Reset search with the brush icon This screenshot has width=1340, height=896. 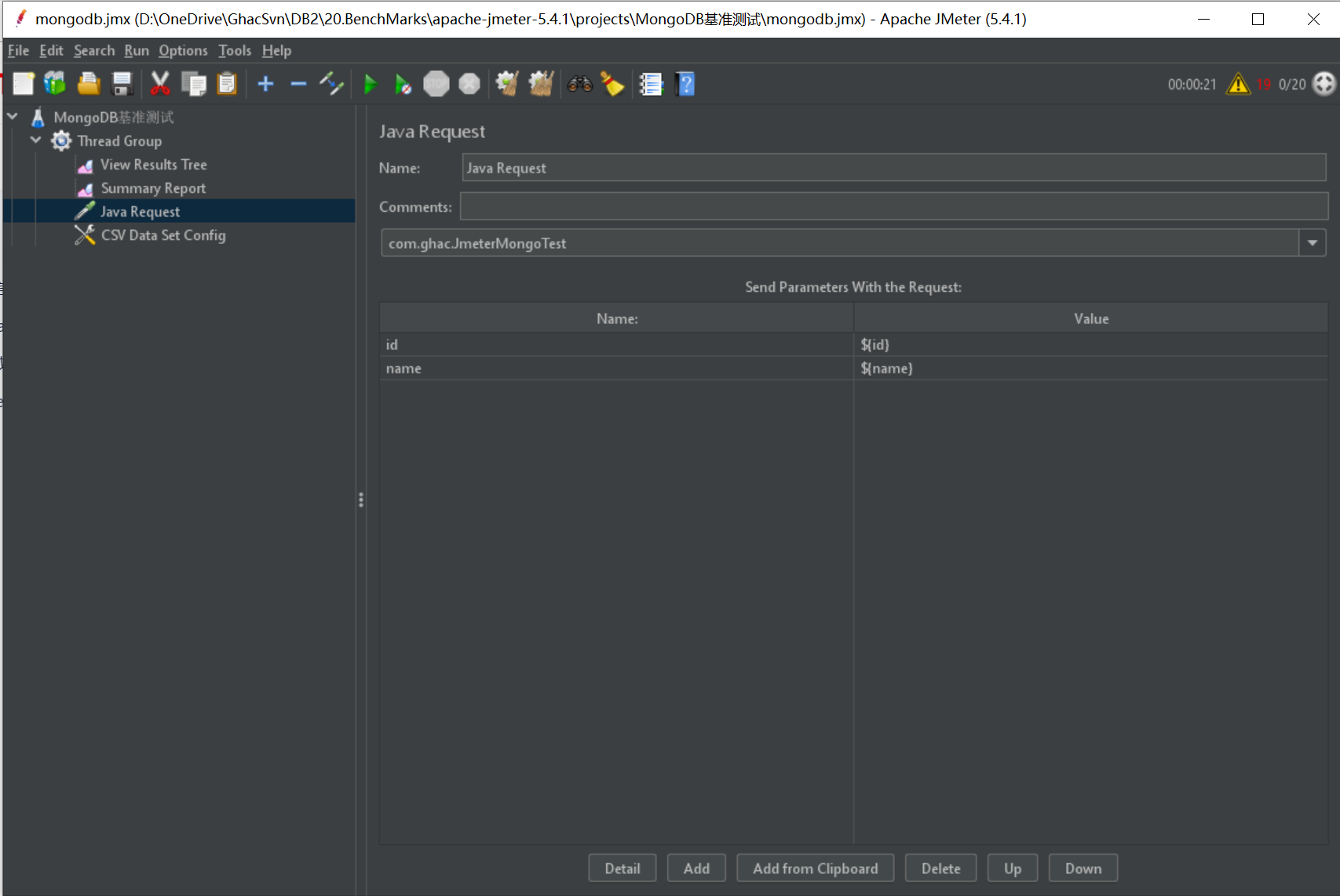point(612,83)
